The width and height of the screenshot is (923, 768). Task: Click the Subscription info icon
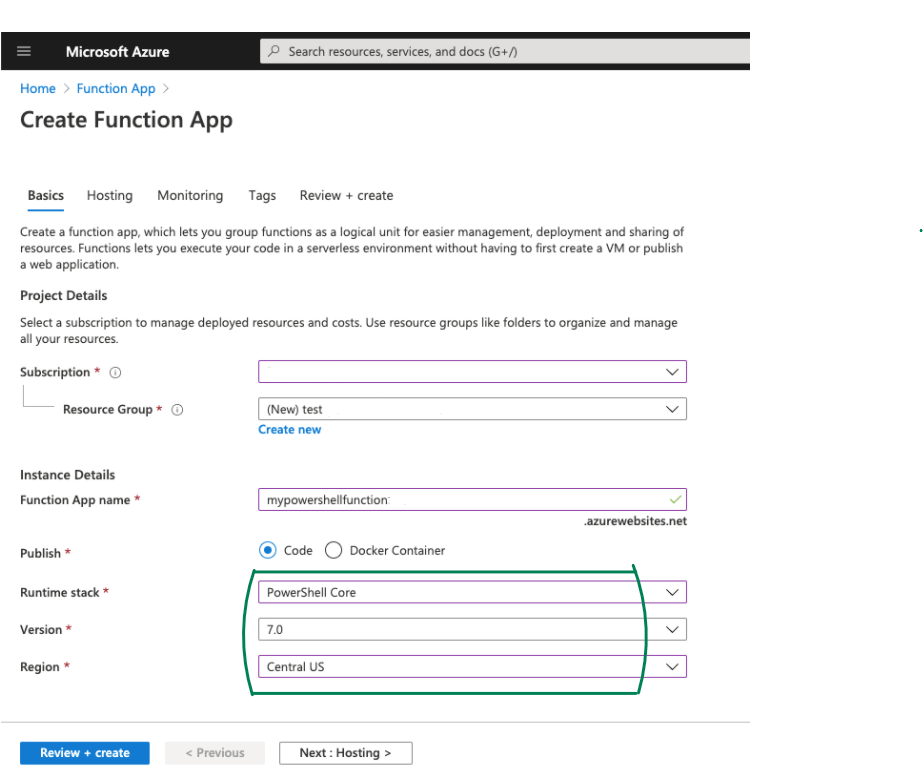[x=115, y=373]
